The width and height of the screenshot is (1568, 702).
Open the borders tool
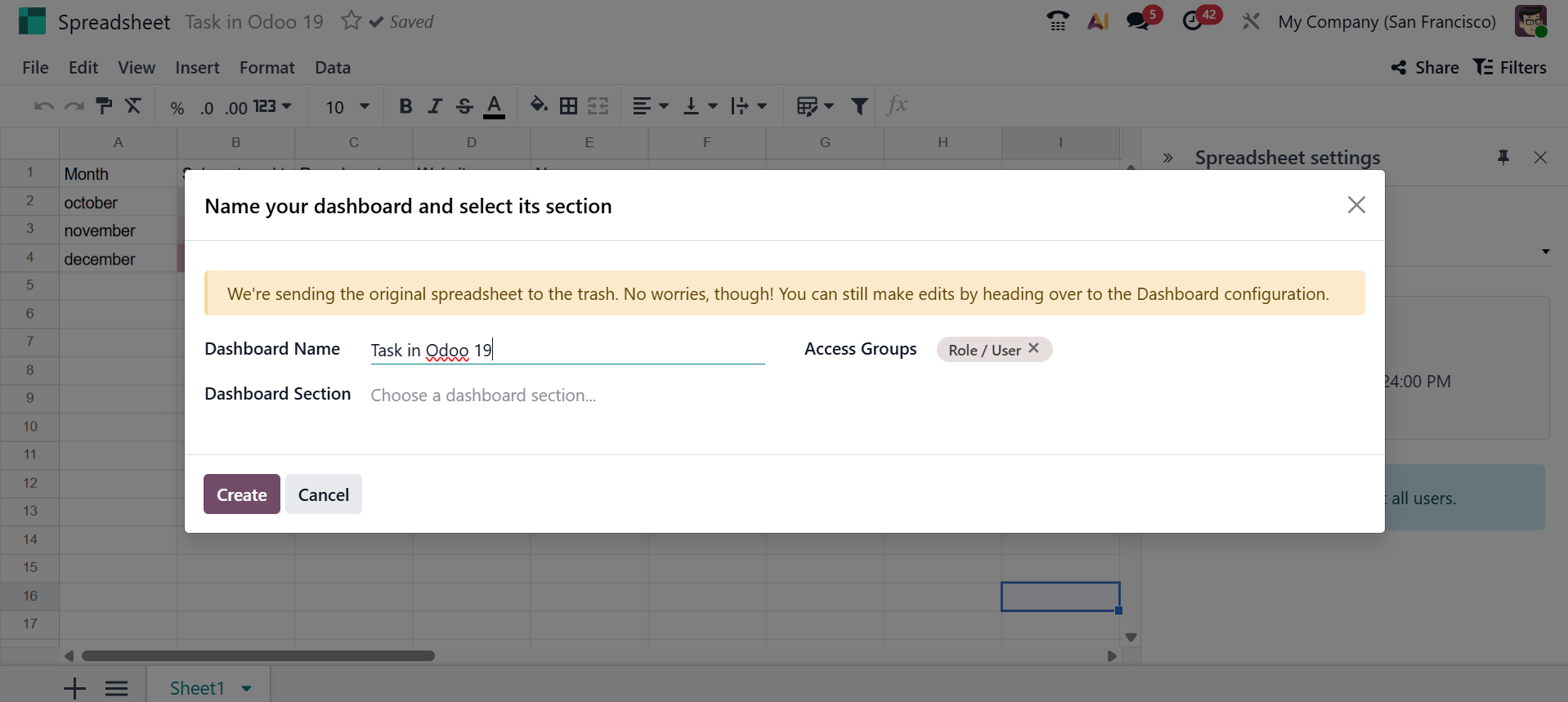tap(568, 106)
